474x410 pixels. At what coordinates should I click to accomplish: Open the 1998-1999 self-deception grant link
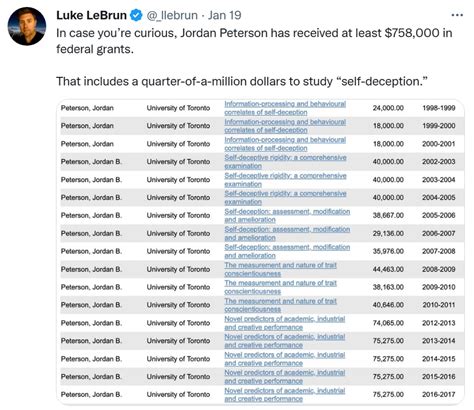[285, 108]
